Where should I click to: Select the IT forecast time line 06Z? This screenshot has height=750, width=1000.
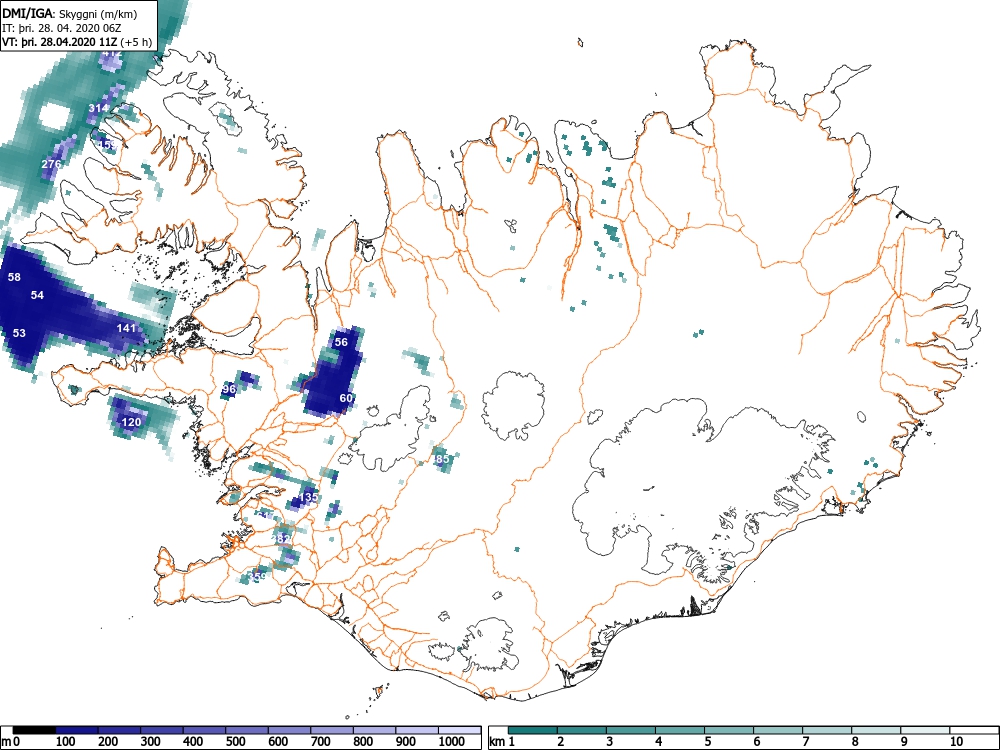tap(62, 28)
